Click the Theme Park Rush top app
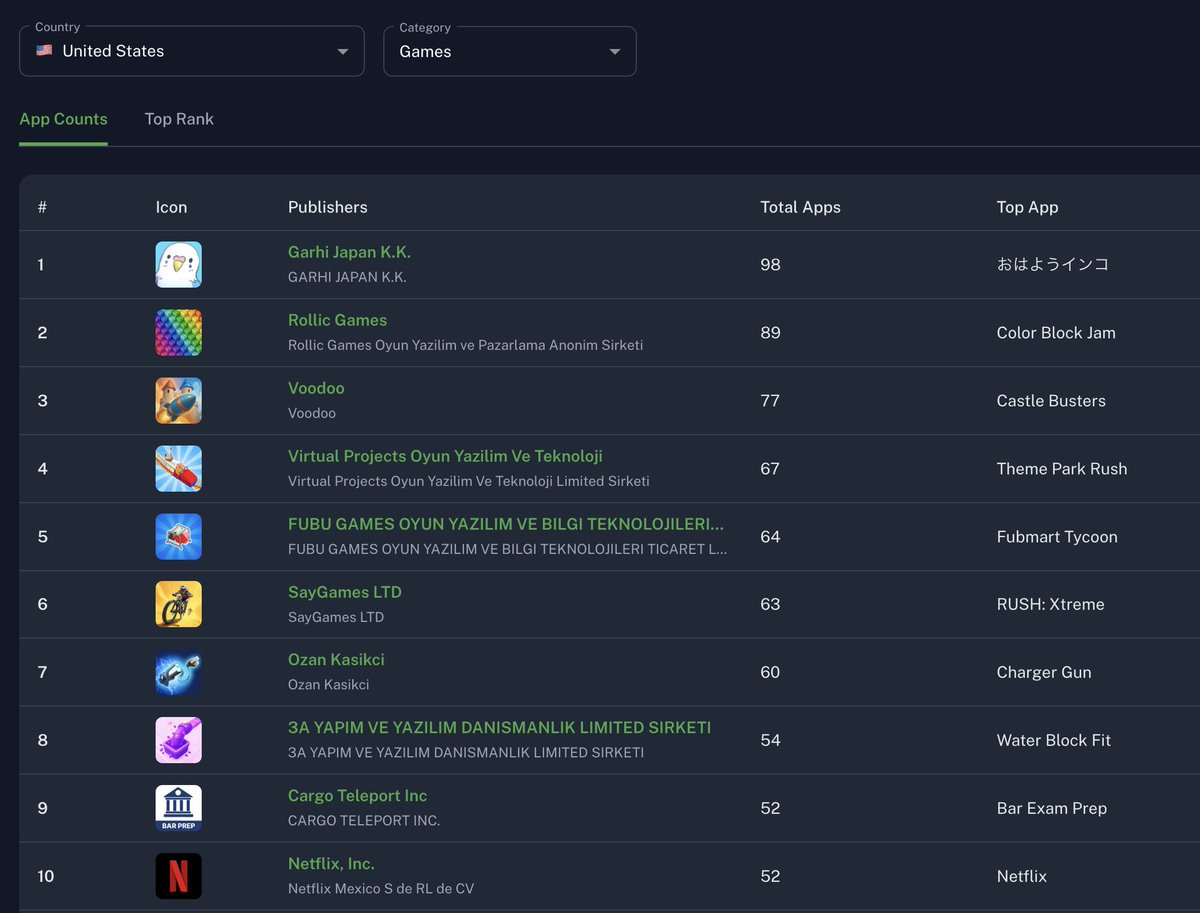The image size is (1200, 913). 1062,469
